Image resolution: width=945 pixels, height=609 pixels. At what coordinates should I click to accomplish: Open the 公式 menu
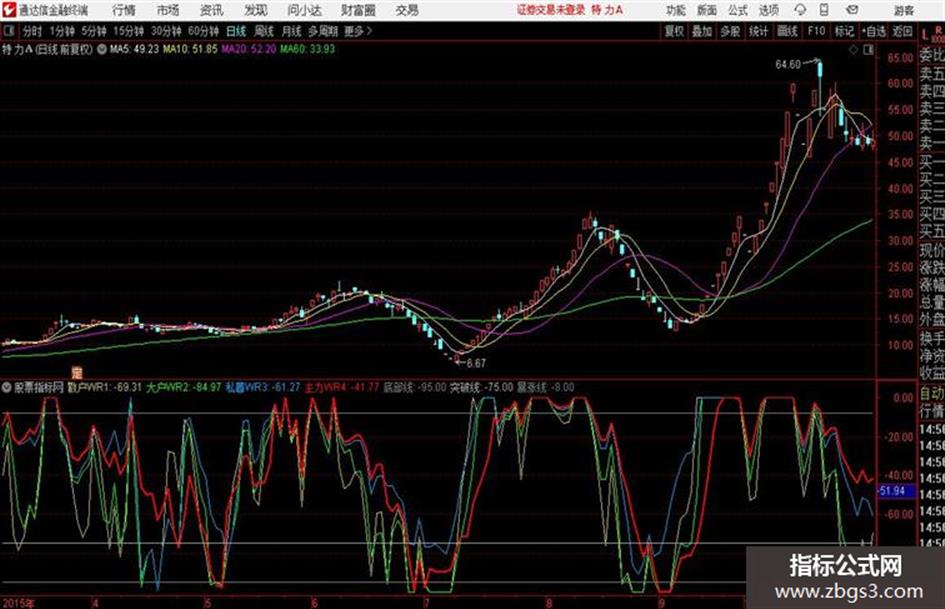tap(738, 10)
